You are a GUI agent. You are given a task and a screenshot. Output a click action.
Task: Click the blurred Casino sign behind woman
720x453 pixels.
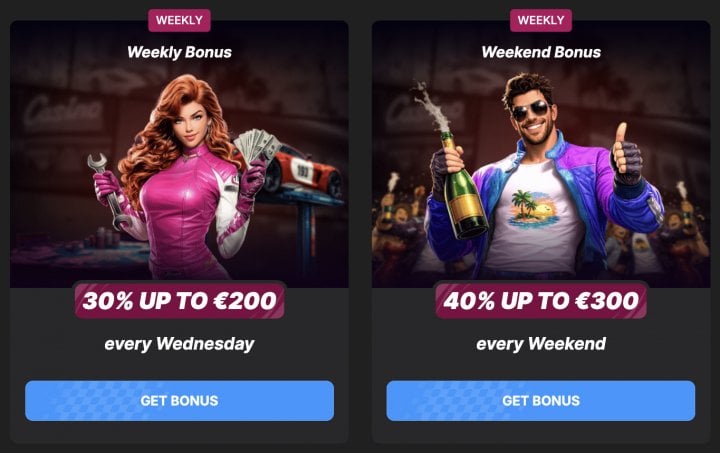pos(62,112)
